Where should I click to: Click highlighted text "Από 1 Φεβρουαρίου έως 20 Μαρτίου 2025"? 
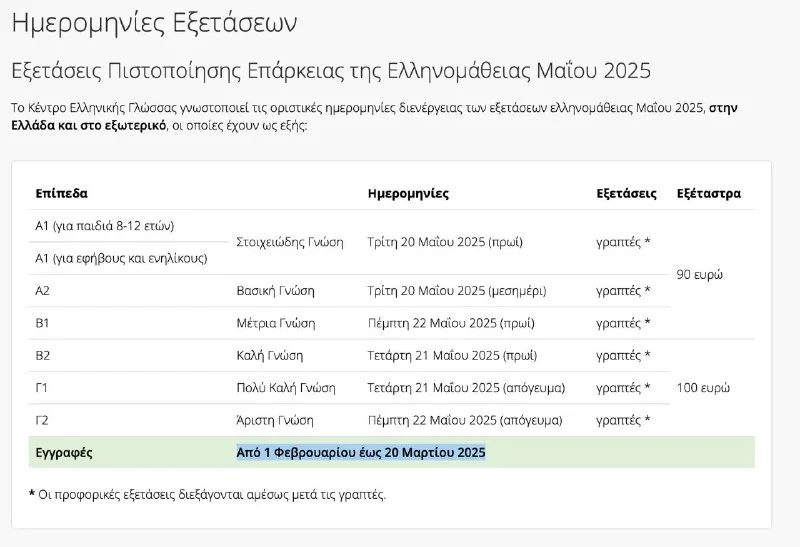tap(361, 452)
